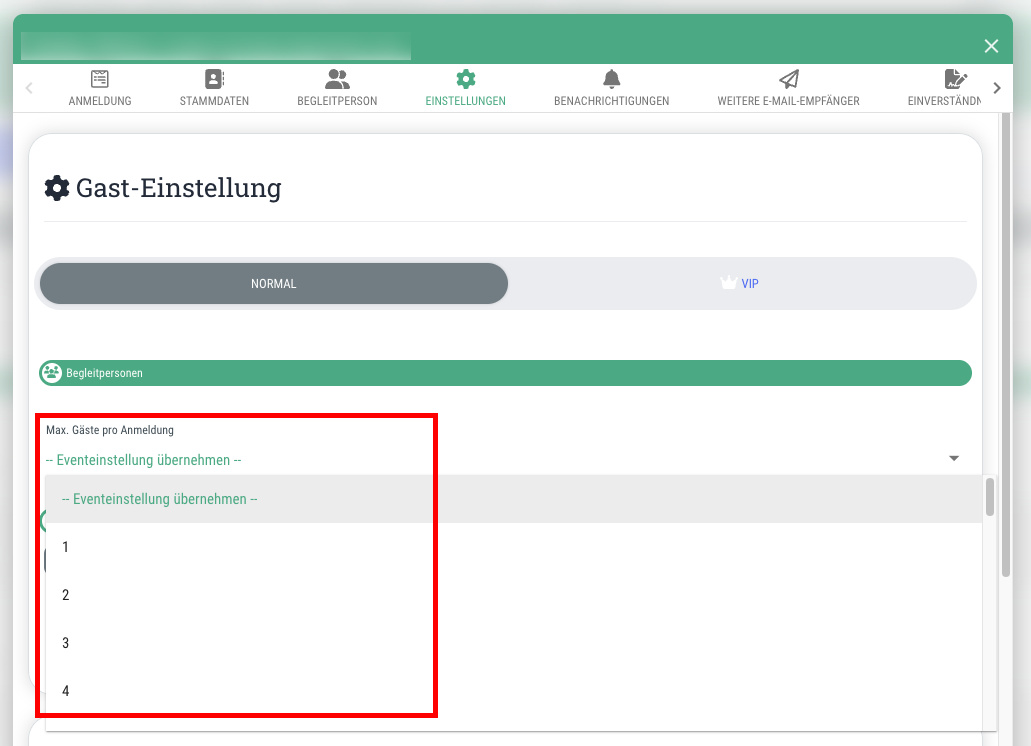The height and width of the screenshot is (746, 1031).
Task: Choose option 3 in guest list
Action: tap(514, 643)
